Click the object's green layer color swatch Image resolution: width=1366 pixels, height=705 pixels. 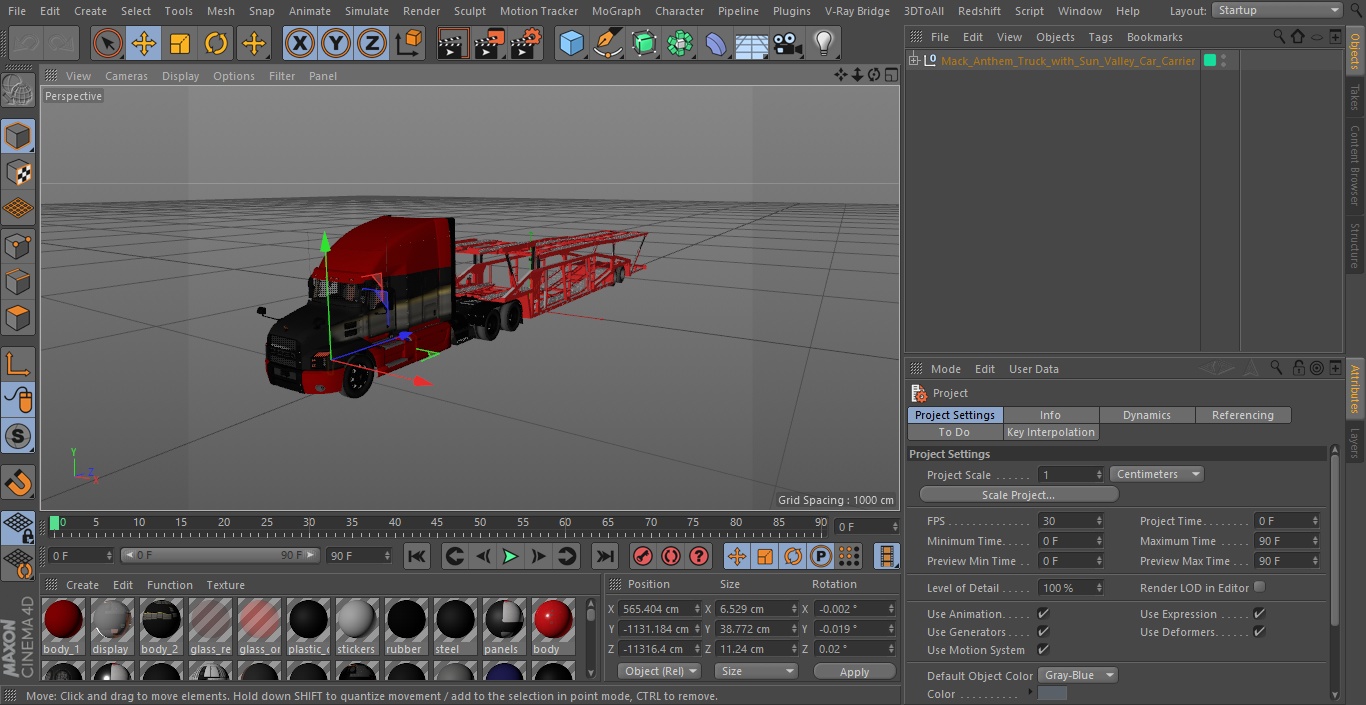coord(1209,61)
